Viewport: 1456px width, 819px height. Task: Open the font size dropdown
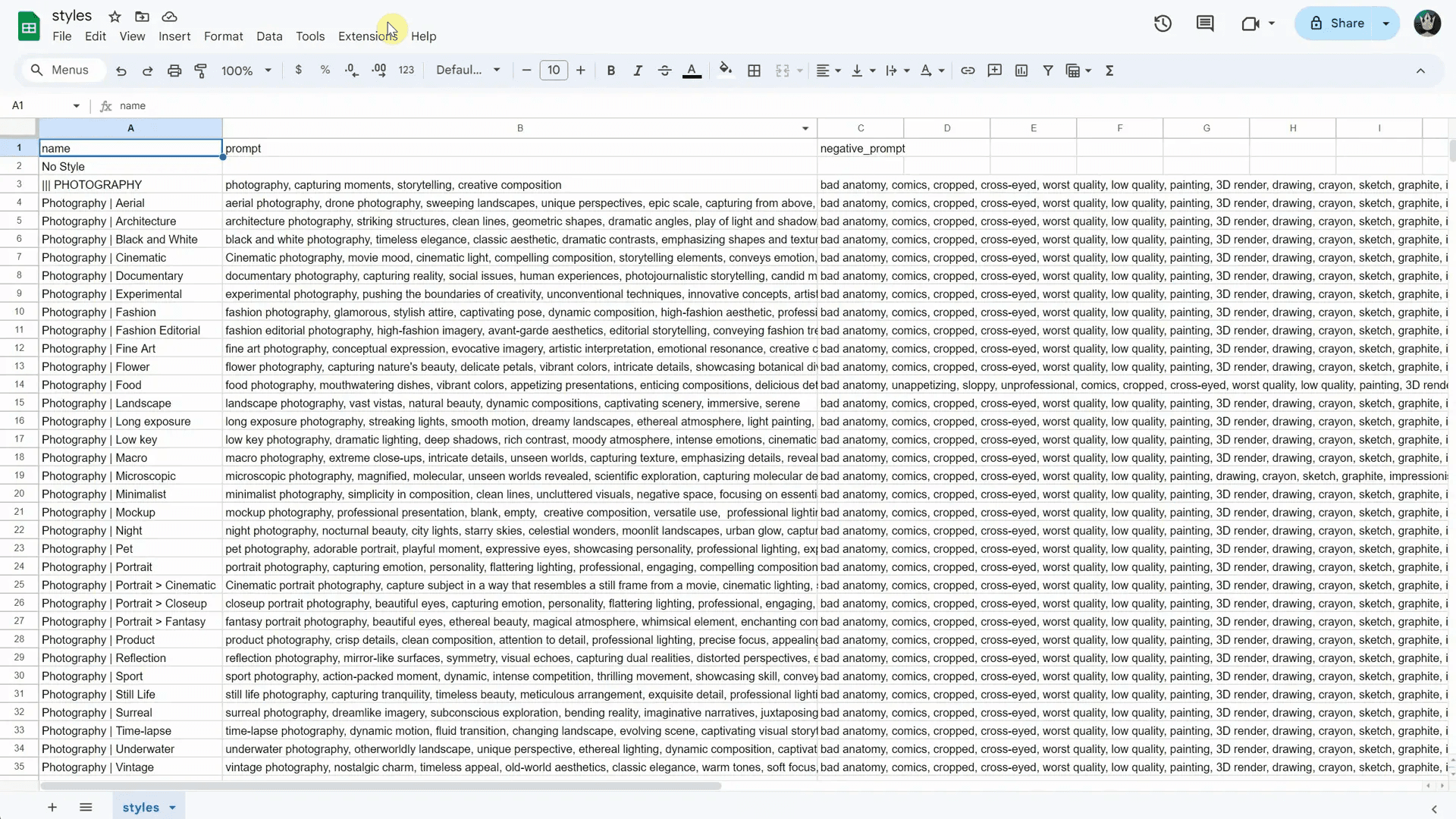coord(554,70)
